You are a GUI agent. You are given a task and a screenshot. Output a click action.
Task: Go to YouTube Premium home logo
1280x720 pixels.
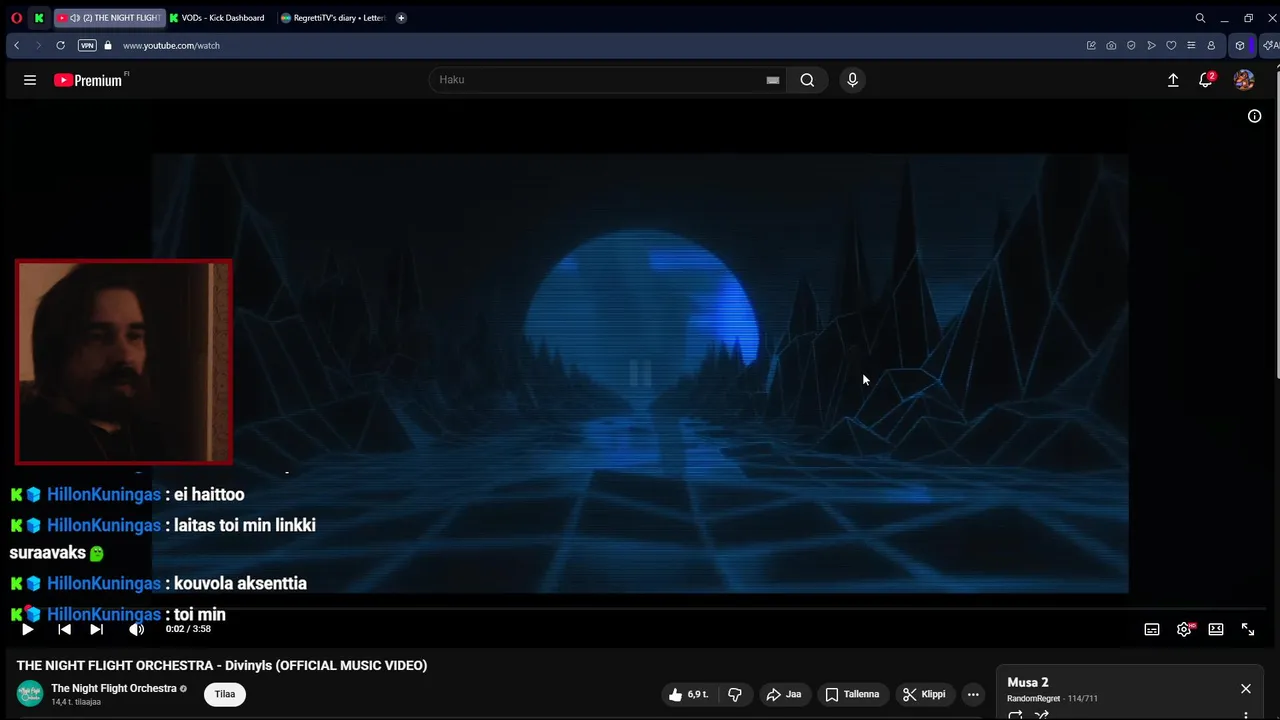pyautogui.click(x=88, y=80)
